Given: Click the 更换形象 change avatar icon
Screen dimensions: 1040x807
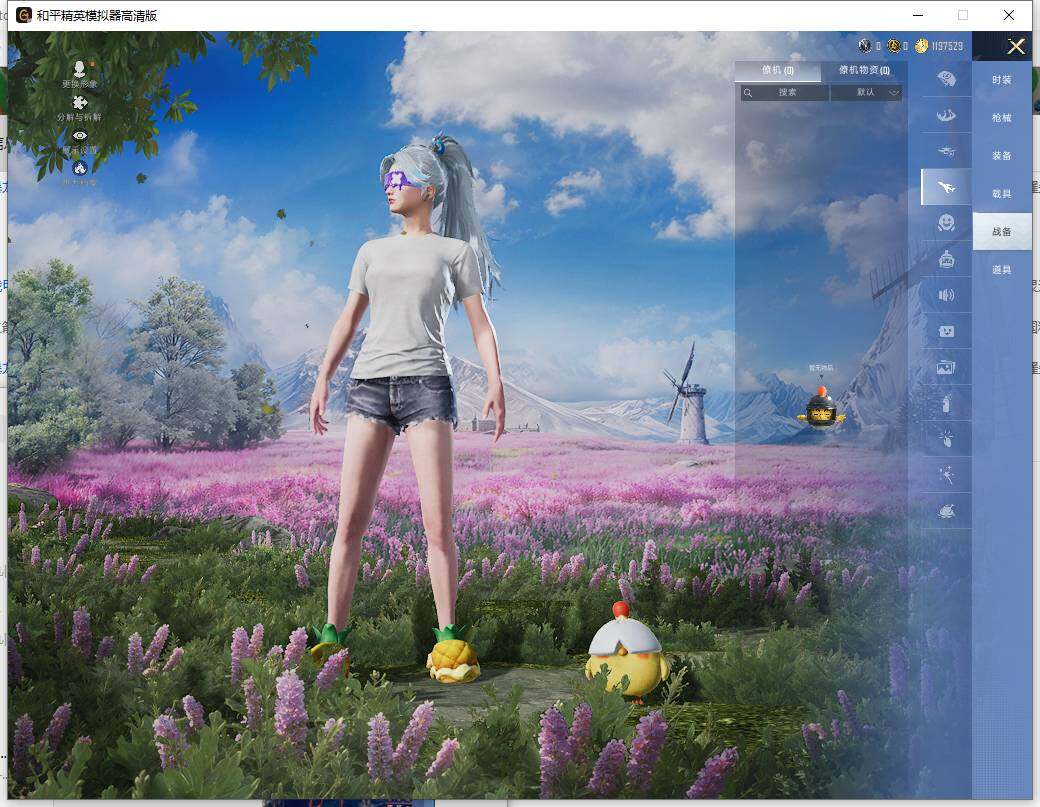Looking at the screenshot, I should pyautogui.click(x=80, y=68).
